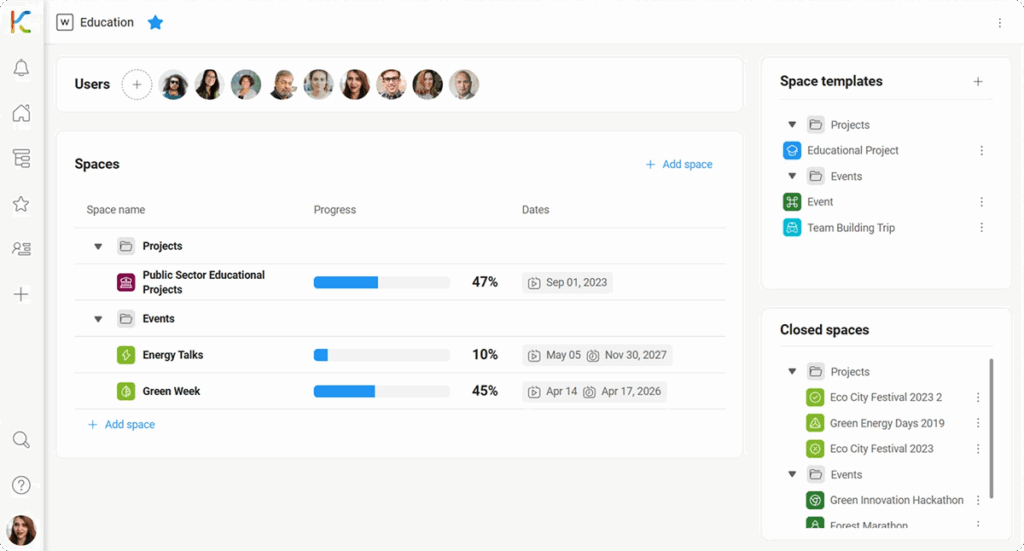Open the three-dot menu for Educational Project

click(981, 151)
